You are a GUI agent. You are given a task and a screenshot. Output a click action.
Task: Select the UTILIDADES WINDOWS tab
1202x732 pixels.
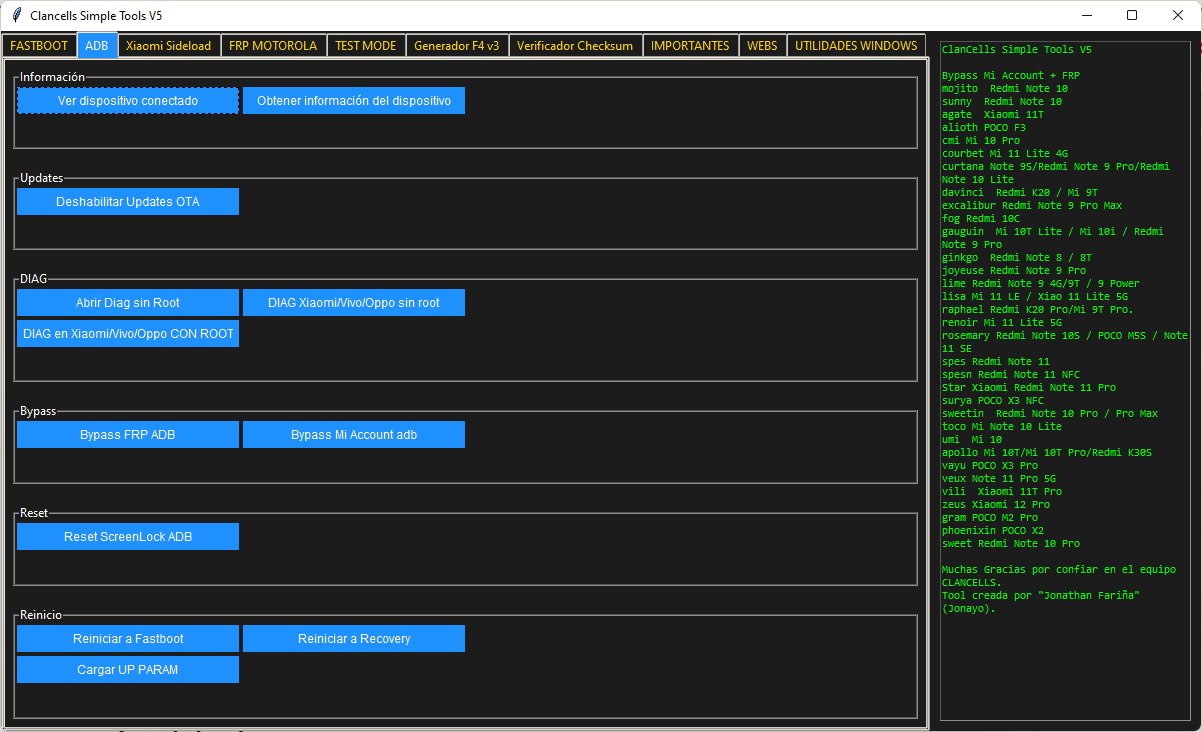click(x=855, y=45)
